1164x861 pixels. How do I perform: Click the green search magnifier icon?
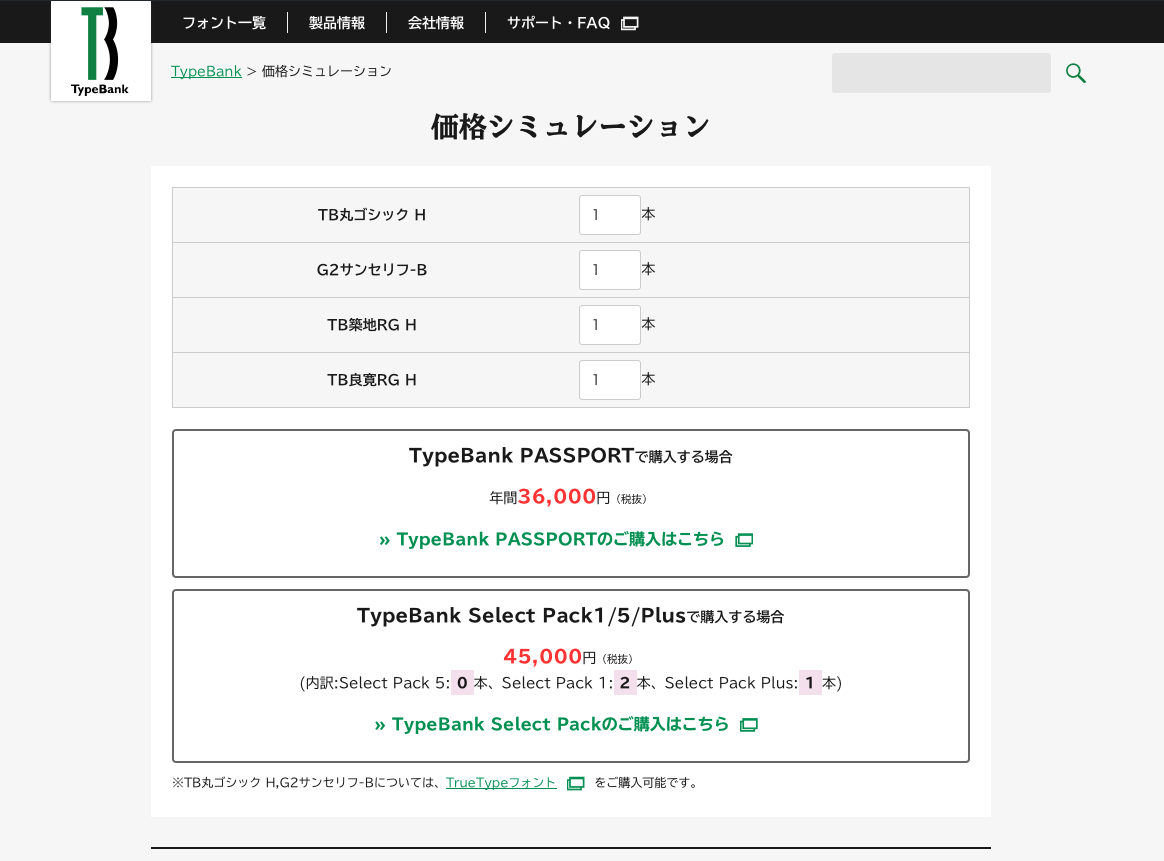coord(1076,73)
